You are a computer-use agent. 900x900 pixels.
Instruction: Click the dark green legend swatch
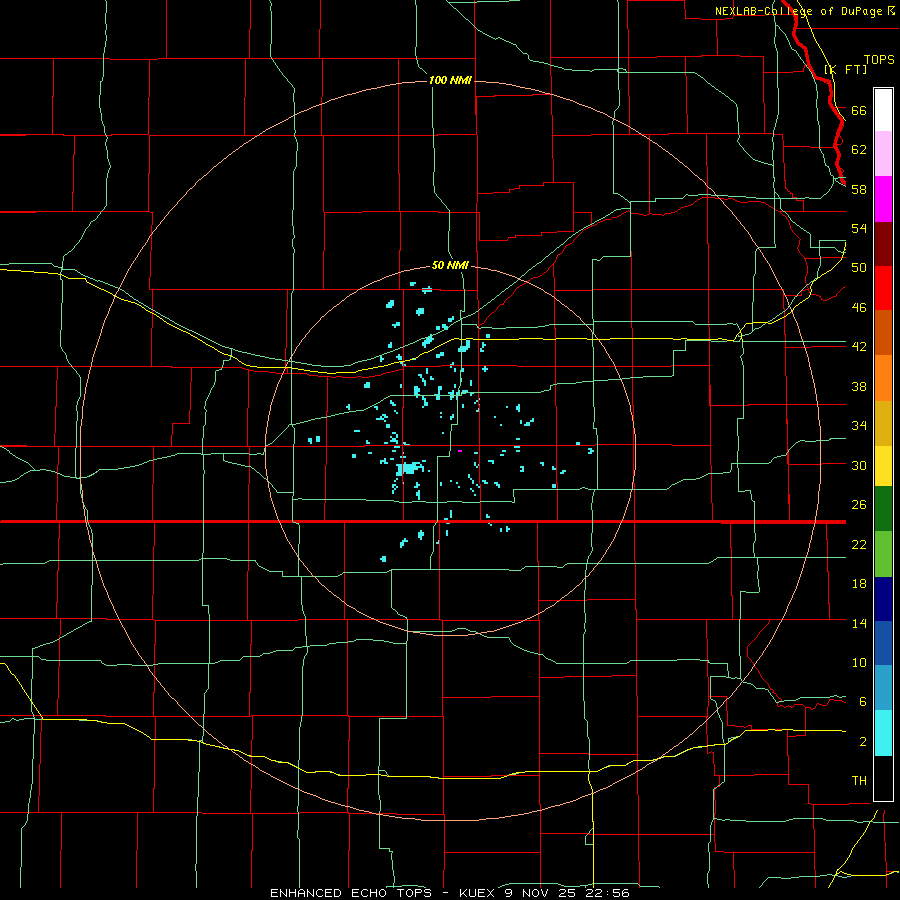coord(883,509)
